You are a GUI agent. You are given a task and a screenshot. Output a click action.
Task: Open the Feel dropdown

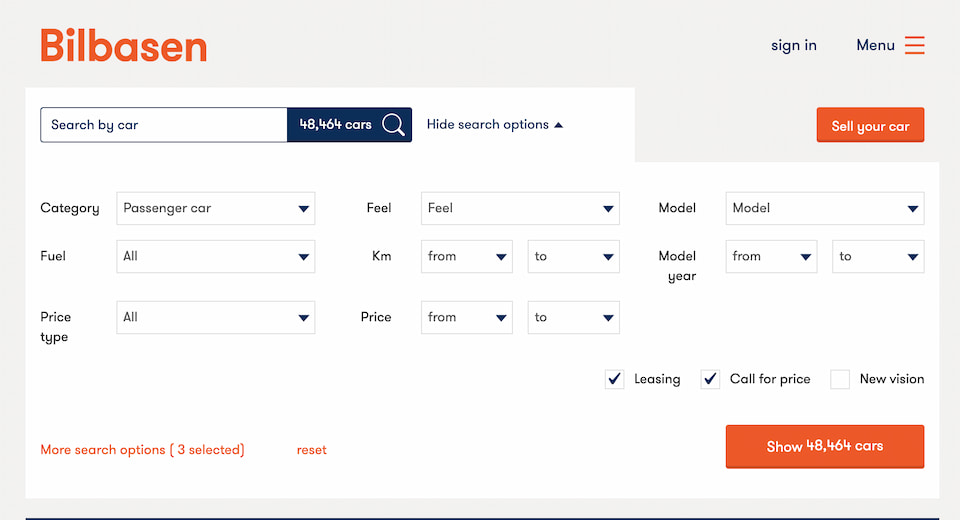(520, 208)
